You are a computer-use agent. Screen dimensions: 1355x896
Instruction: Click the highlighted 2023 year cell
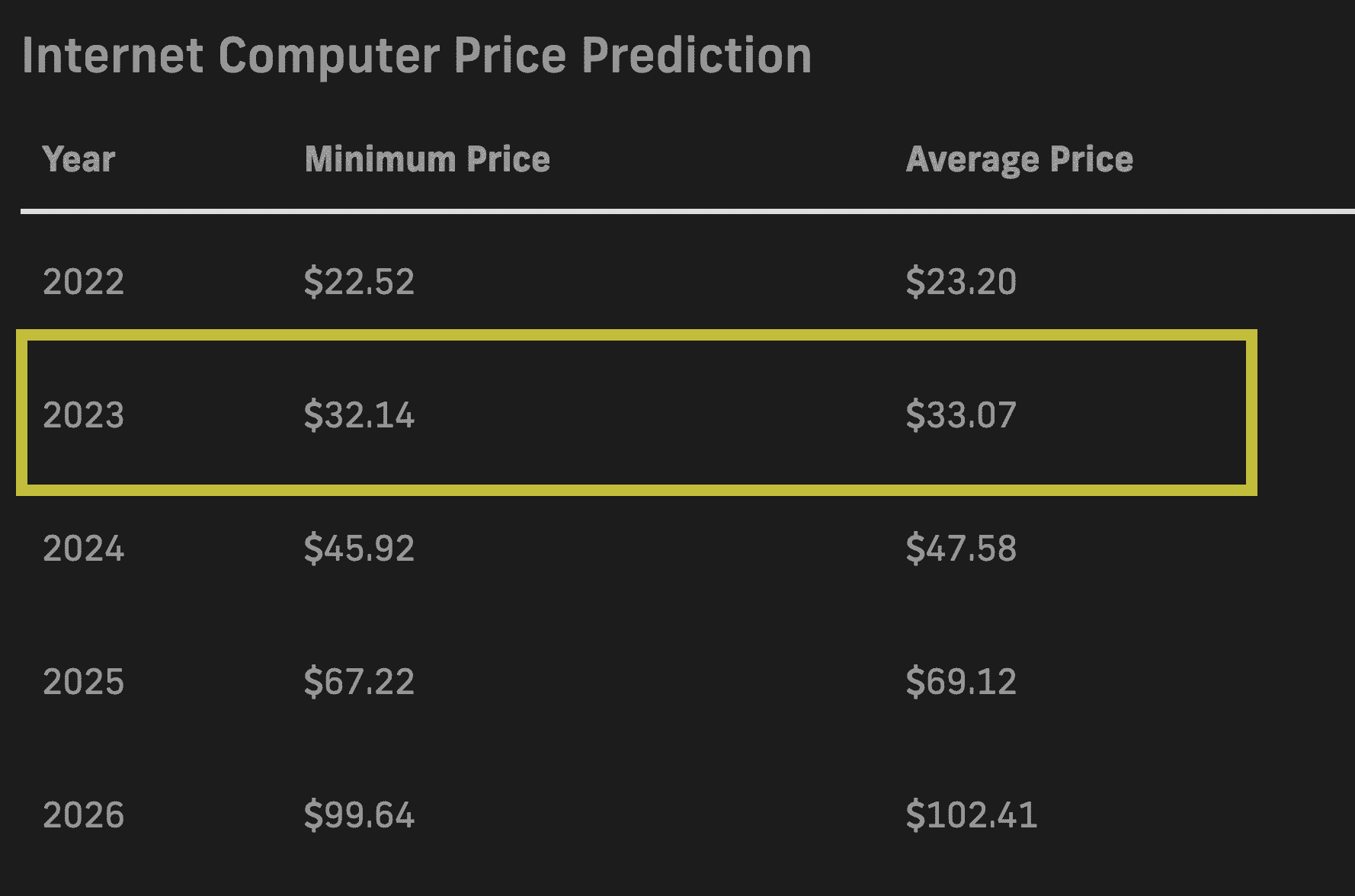click(x=83, y=415)
